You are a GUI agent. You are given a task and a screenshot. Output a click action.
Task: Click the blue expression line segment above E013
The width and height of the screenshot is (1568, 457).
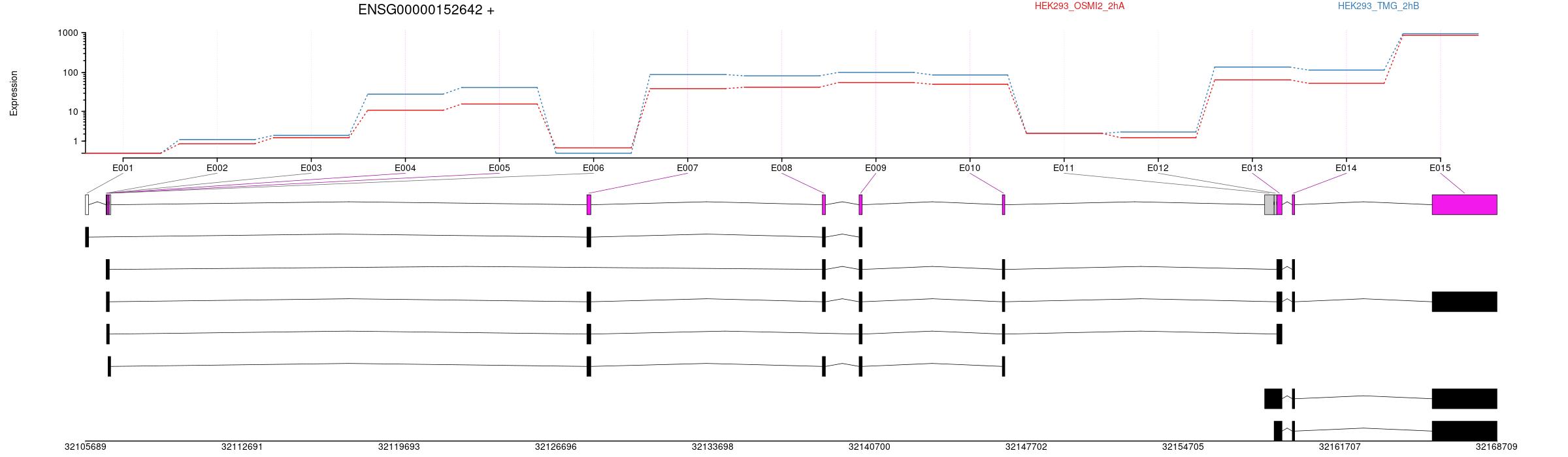pos(1252,67)
